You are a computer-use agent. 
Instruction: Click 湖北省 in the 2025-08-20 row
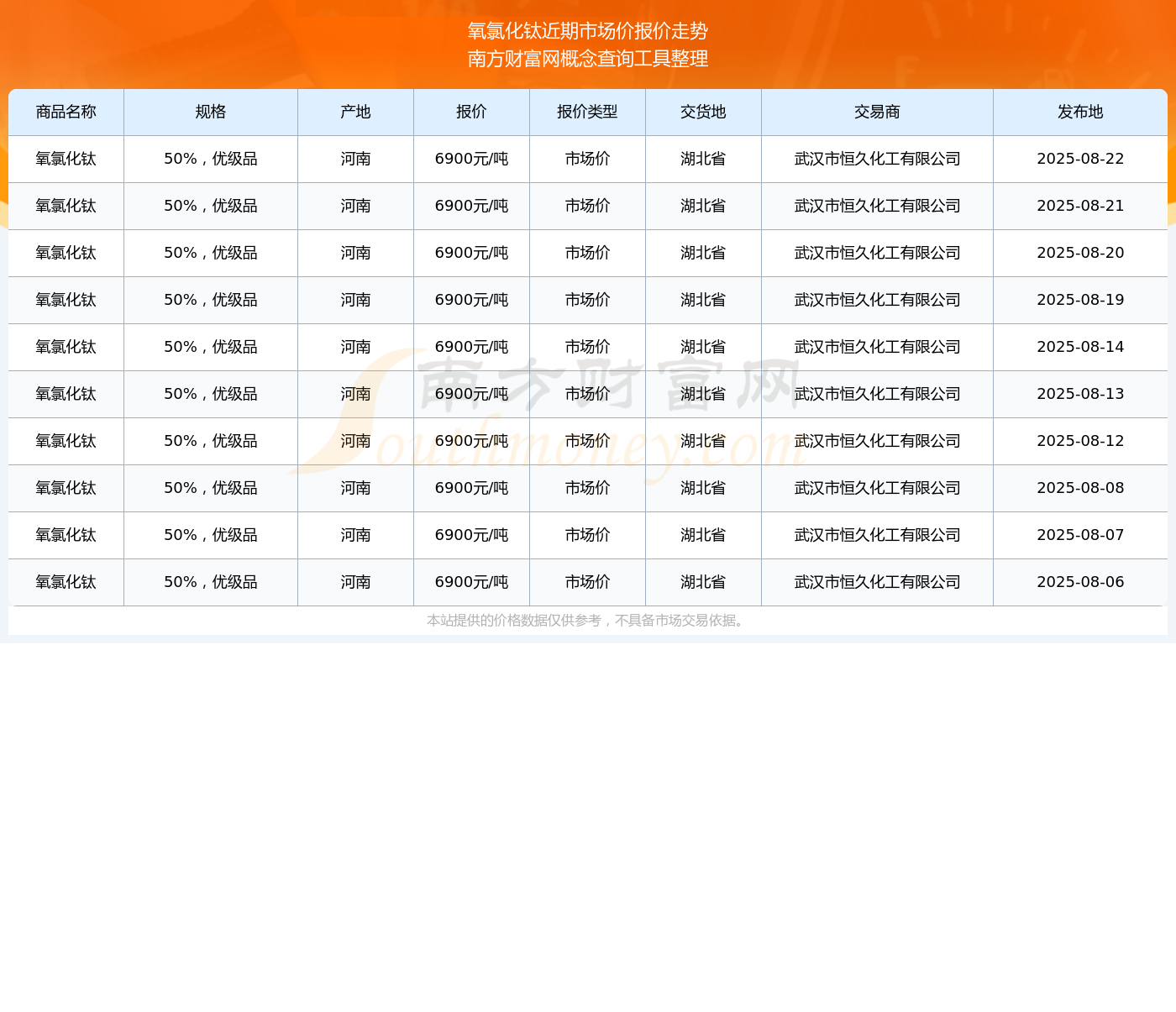703,253
